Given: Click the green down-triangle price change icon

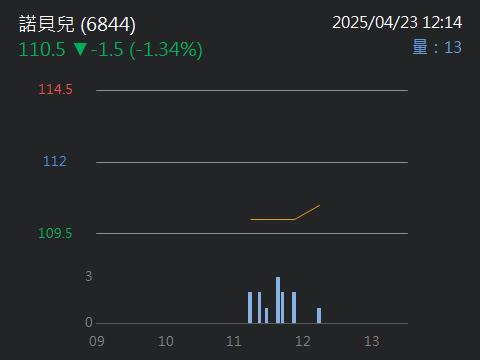Looking at the screenshot, I should (x=80, y=49).
